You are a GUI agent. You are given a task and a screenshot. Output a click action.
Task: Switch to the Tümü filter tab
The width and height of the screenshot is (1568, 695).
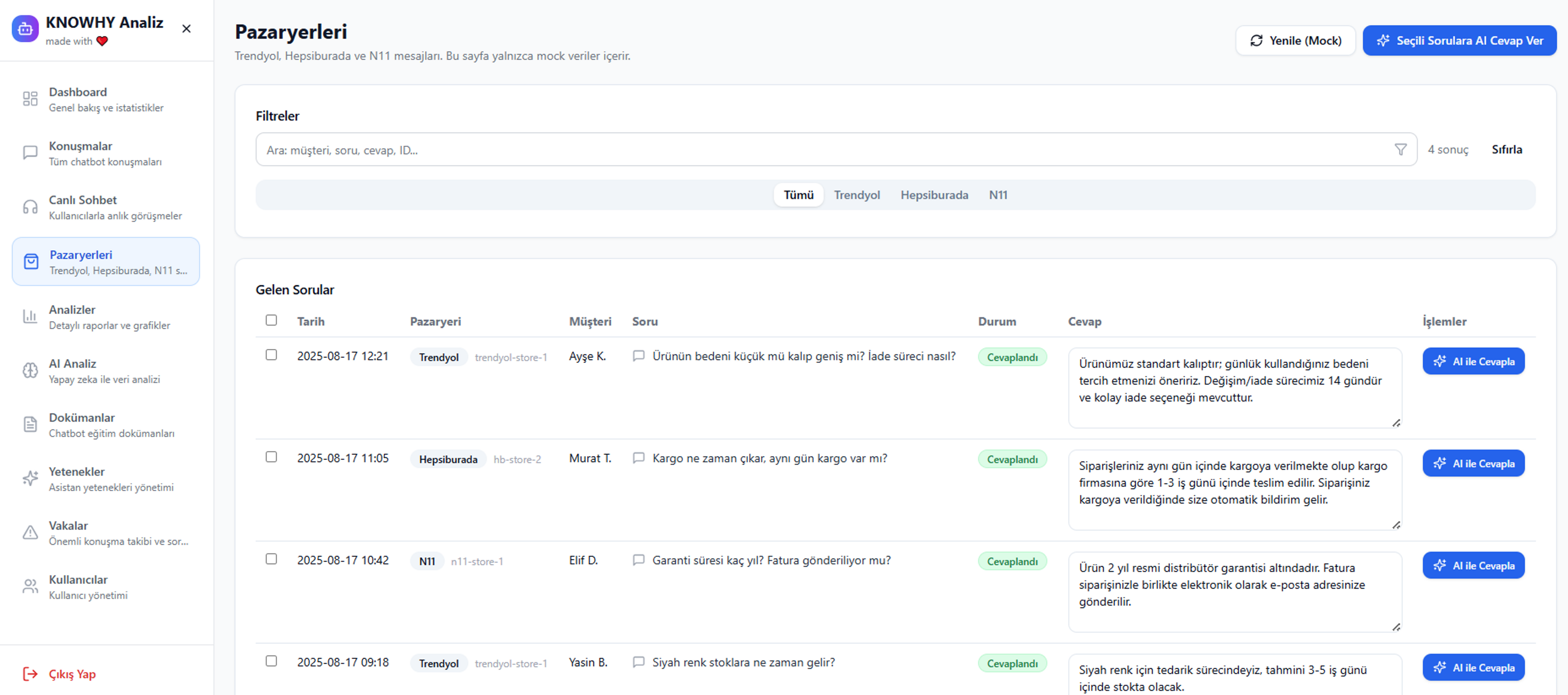click(x=799, y=195)
